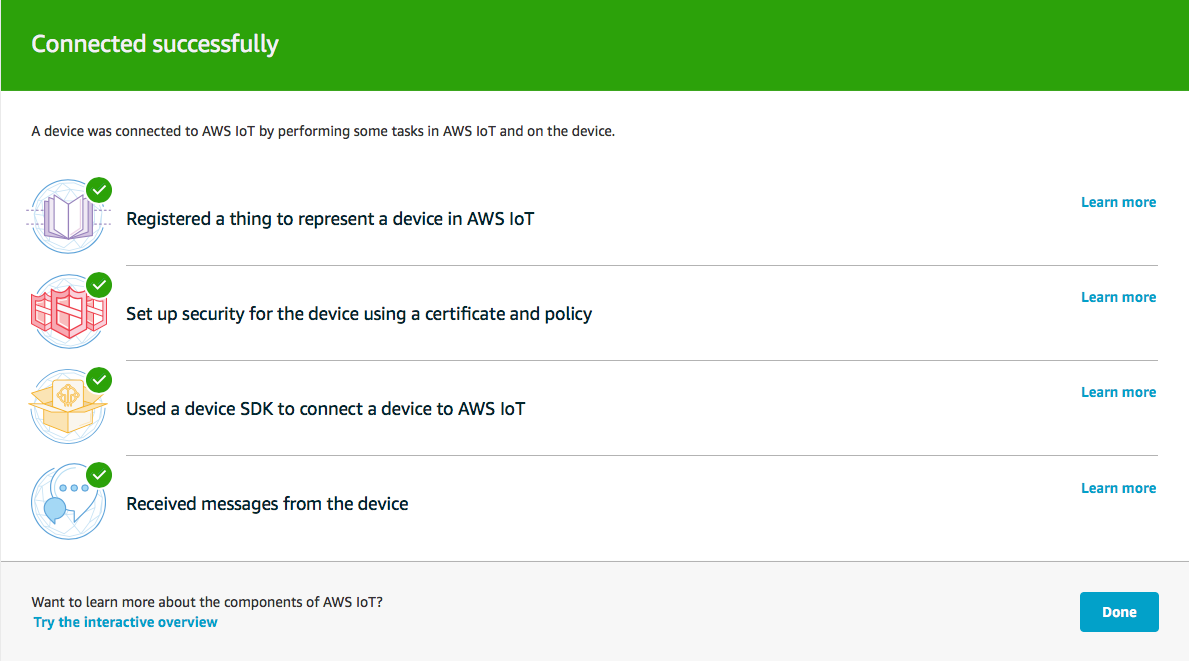Click green checkmark on security icon
This screenshot has height=661, width=1189.
click(99, 285)
